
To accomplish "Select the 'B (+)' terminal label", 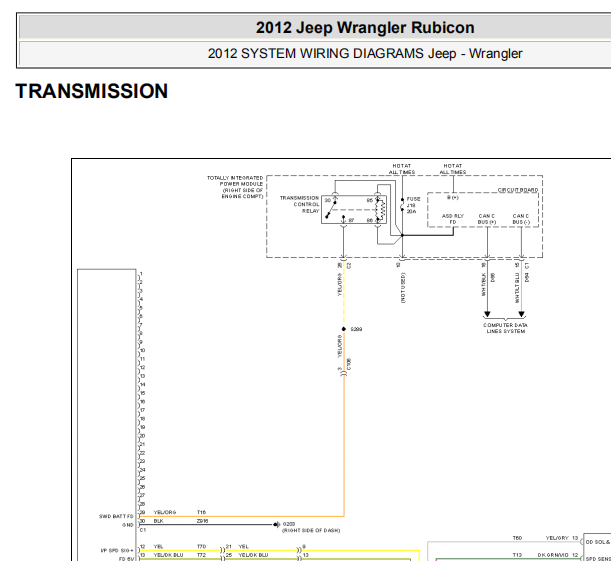I will click(x=453, y=198).
